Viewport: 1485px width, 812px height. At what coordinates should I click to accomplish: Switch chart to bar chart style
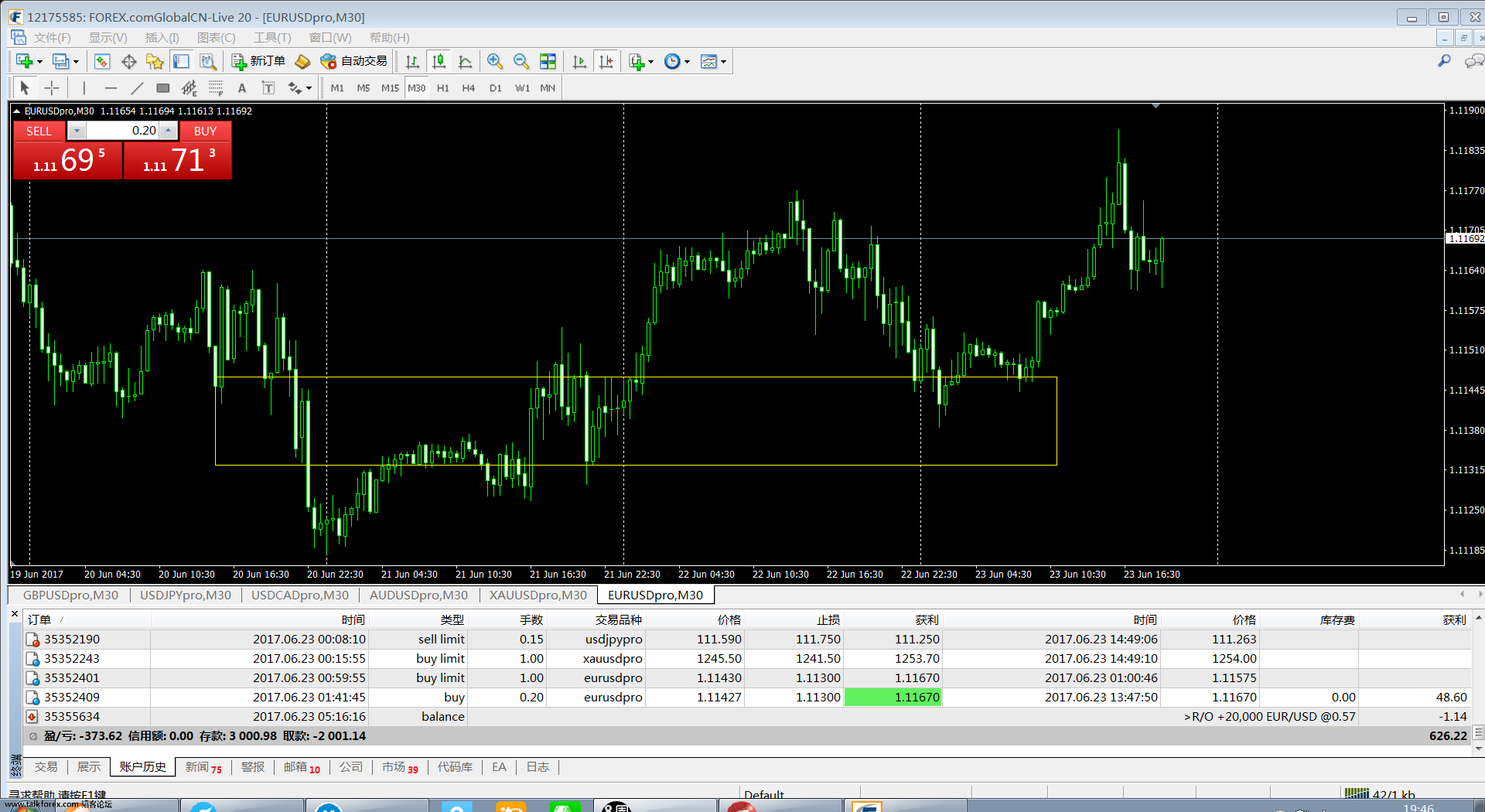pos(412,61)
